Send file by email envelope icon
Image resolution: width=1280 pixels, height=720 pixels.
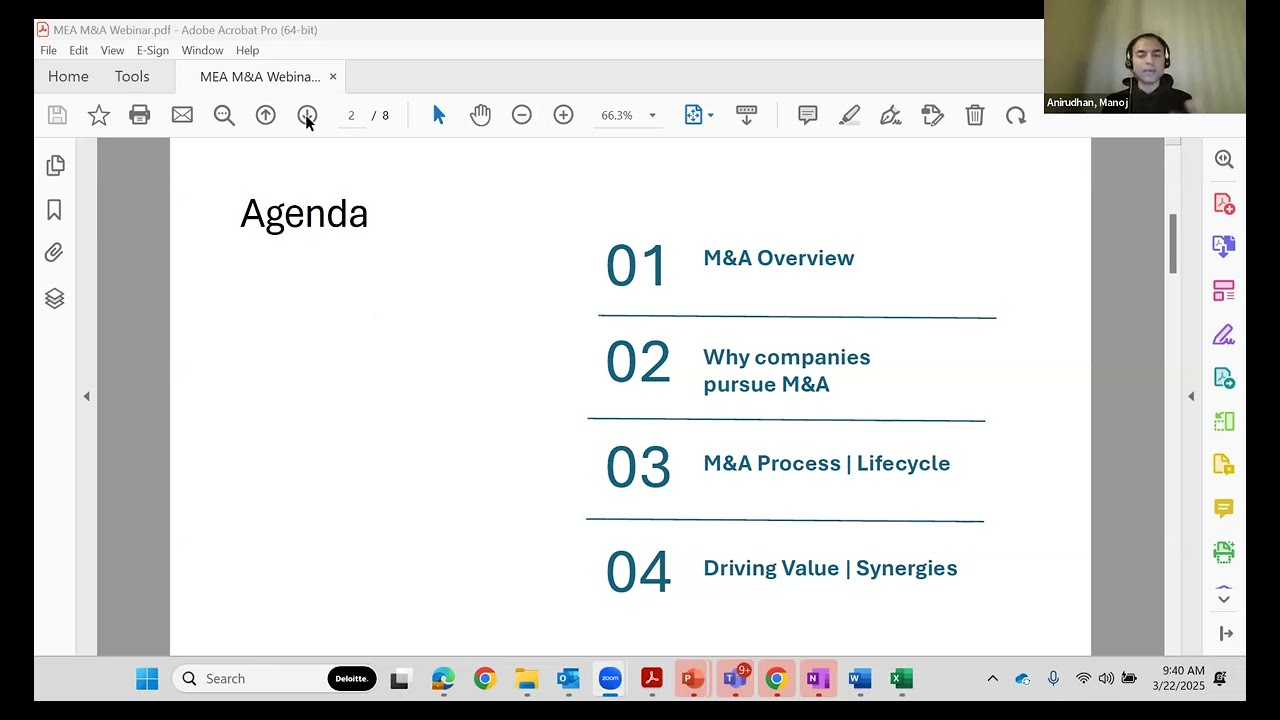182,115
